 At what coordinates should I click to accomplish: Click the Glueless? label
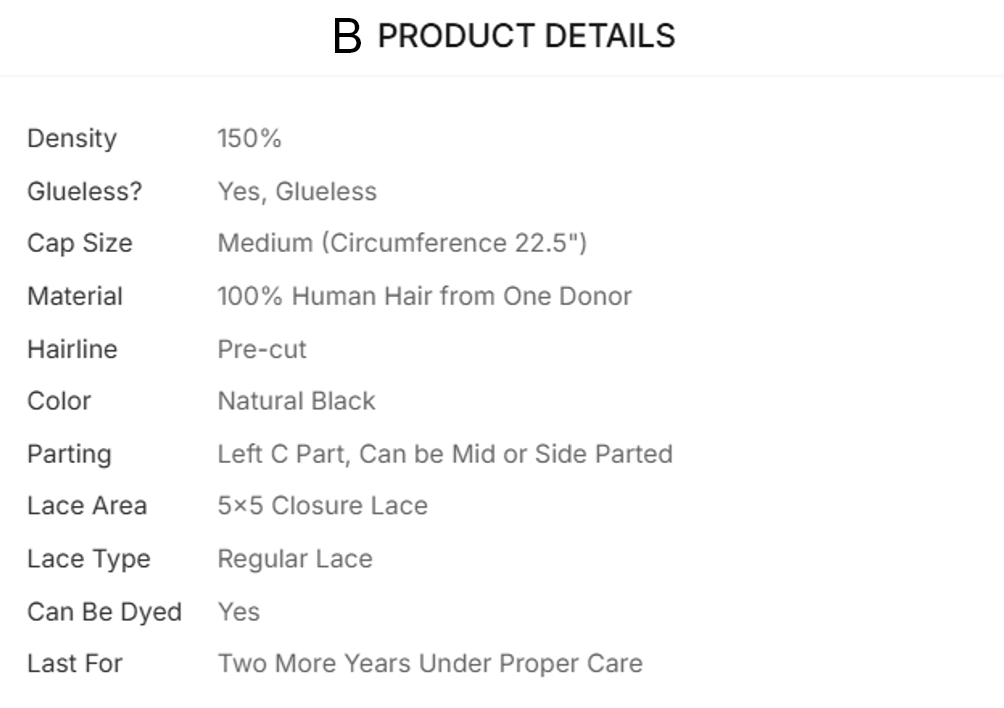[x=85, y=192]
